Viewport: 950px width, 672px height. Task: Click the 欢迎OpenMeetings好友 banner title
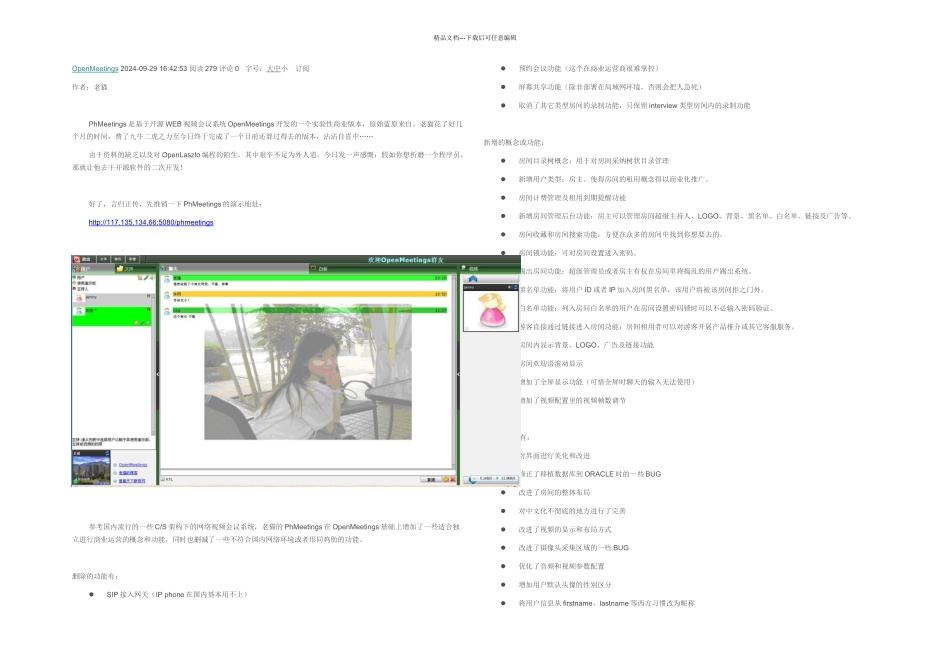coord(406,260)
